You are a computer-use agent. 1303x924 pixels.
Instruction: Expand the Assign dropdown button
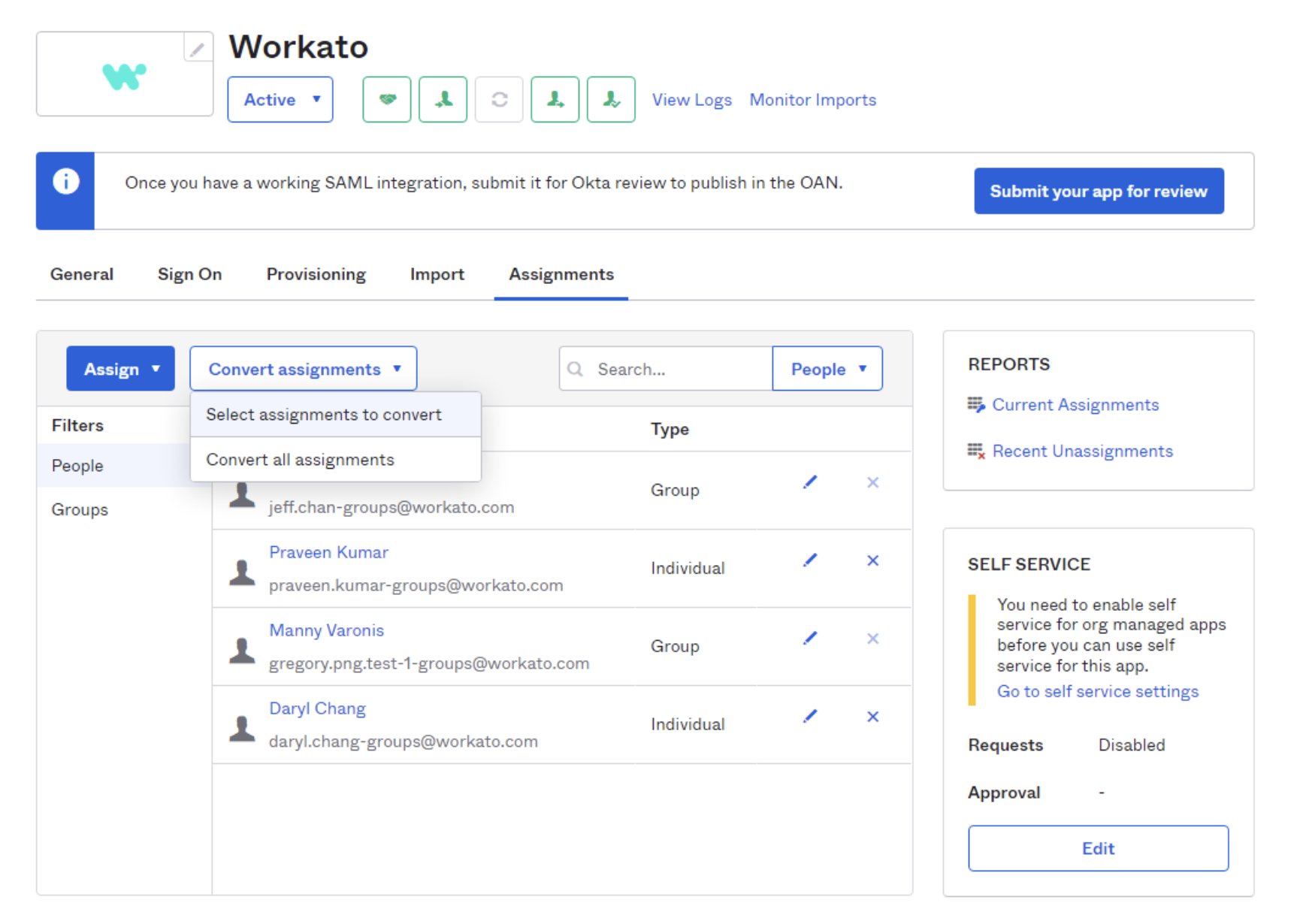[120, 369]
